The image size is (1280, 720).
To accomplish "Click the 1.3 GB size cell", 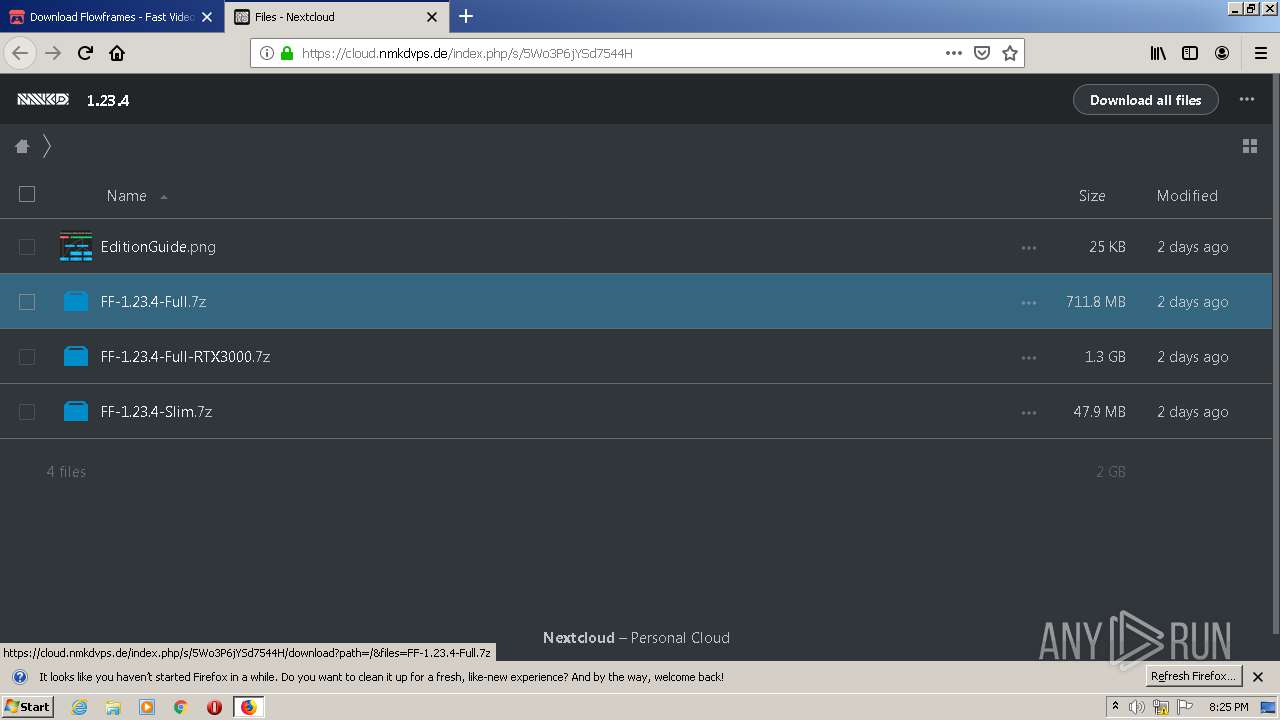I will [x=1105, y=357].
